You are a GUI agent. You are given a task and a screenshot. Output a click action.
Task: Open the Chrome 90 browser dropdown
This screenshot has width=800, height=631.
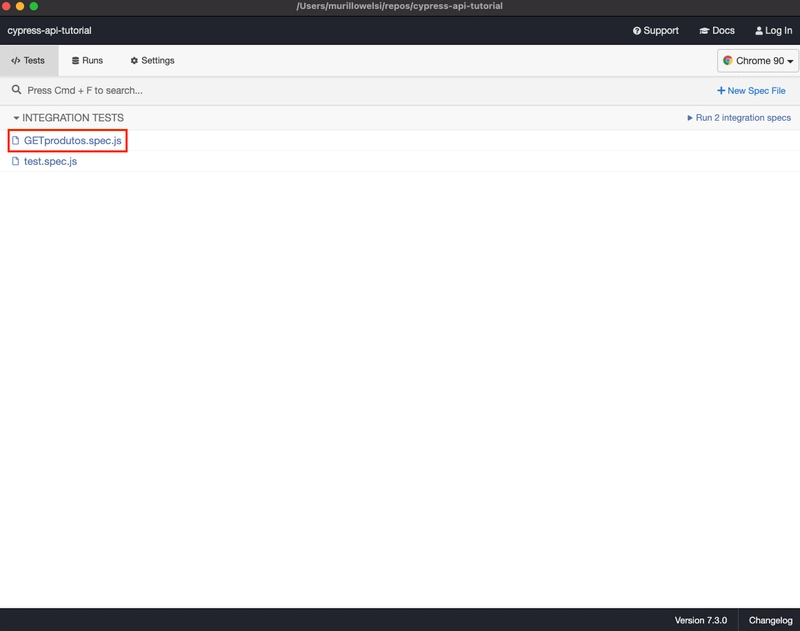pos(758,61)
